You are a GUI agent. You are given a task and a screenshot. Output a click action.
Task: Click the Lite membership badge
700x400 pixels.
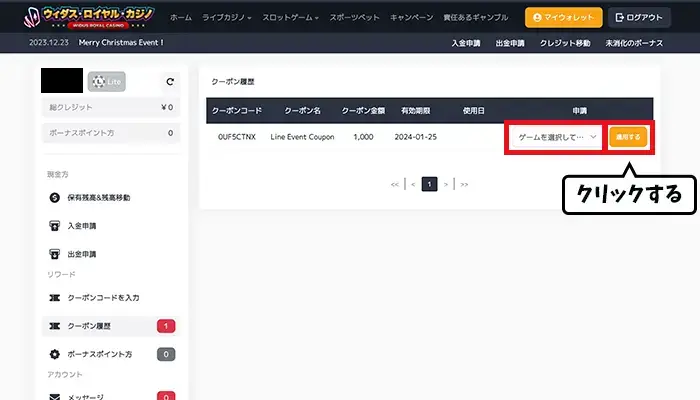pos(107,82)
